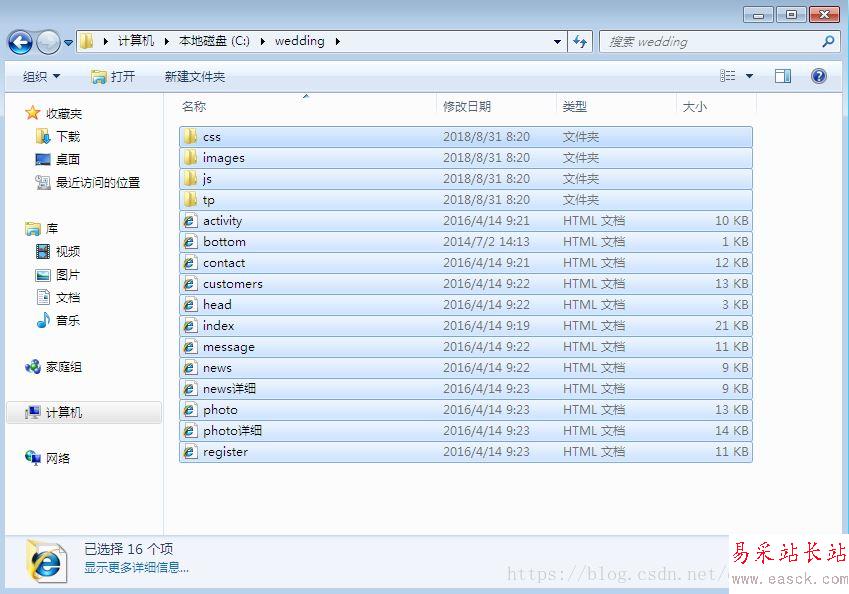Image resolution: width=849 pixels, height=594 pixels.
Task: Click the photo HTML file icon
Action: 190,409
